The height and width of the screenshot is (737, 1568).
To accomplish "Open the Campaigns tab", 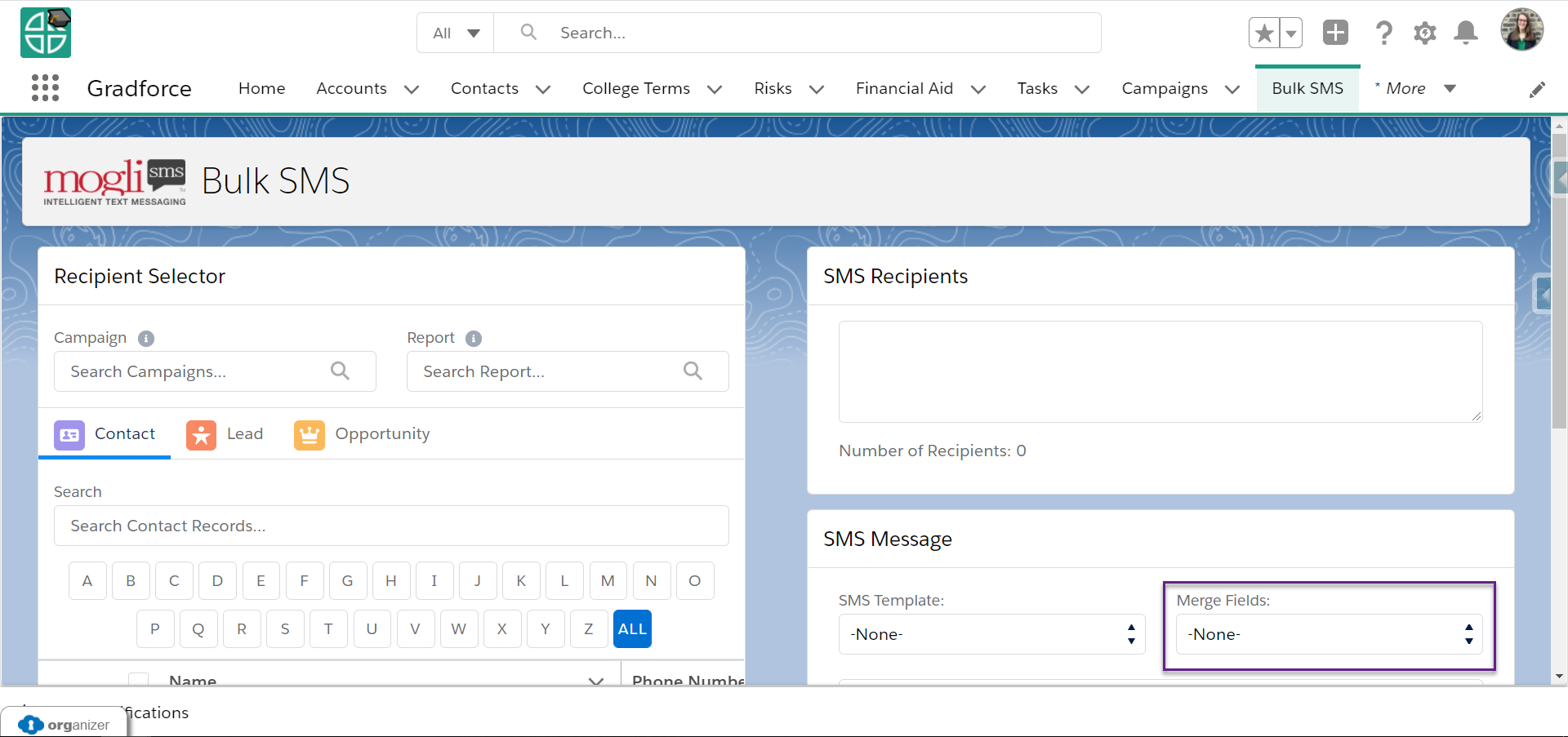I will [1165, 88].
